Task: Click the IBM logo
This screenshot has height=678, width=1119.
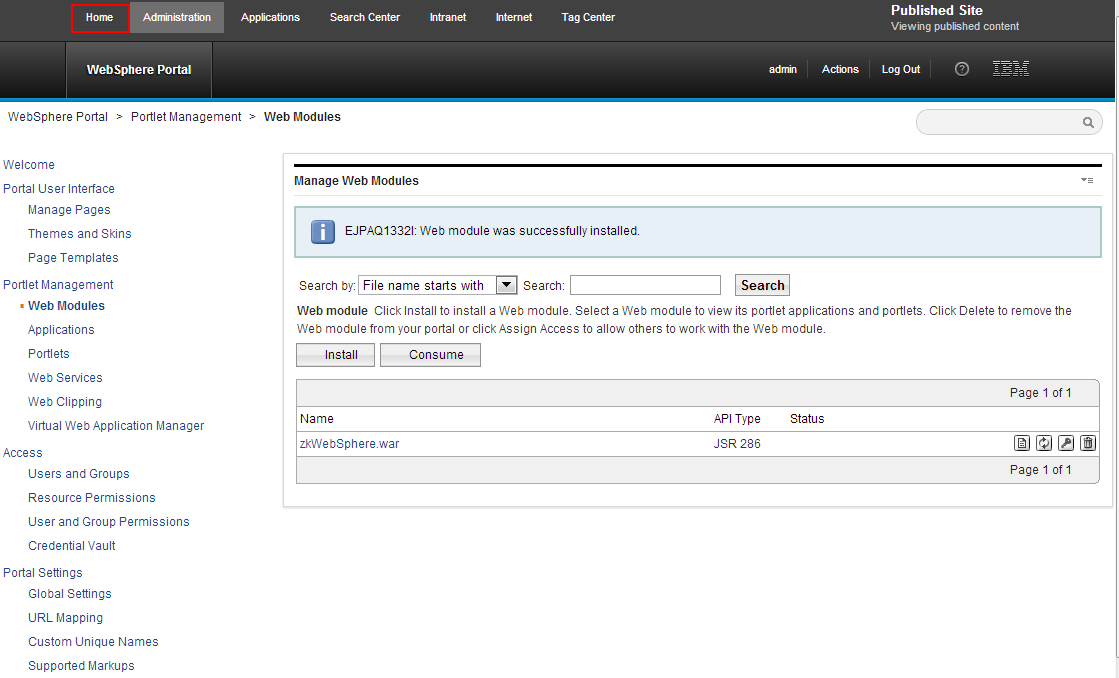Action: click(x=1011, y=69)
